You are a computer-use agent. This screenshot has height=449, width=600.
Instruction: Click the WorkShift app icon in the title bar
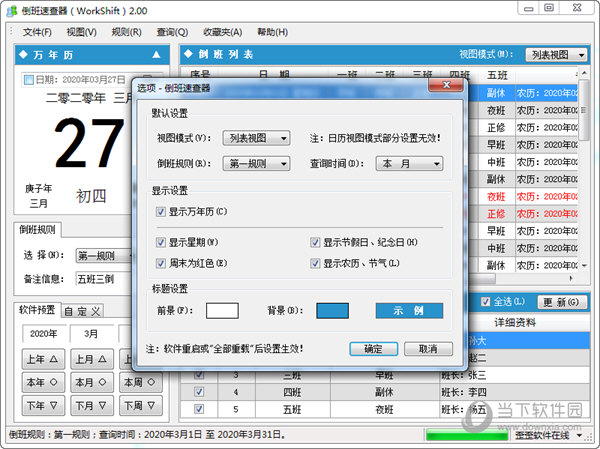click(12, 11)
